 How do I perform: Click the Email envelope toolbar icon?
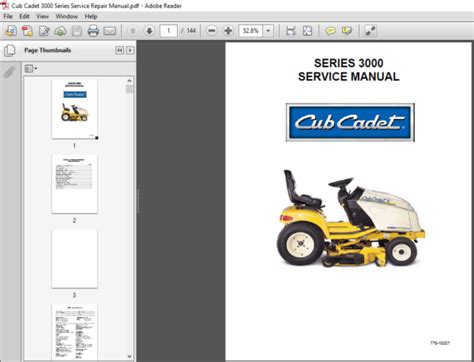click(x=110, y=31)
